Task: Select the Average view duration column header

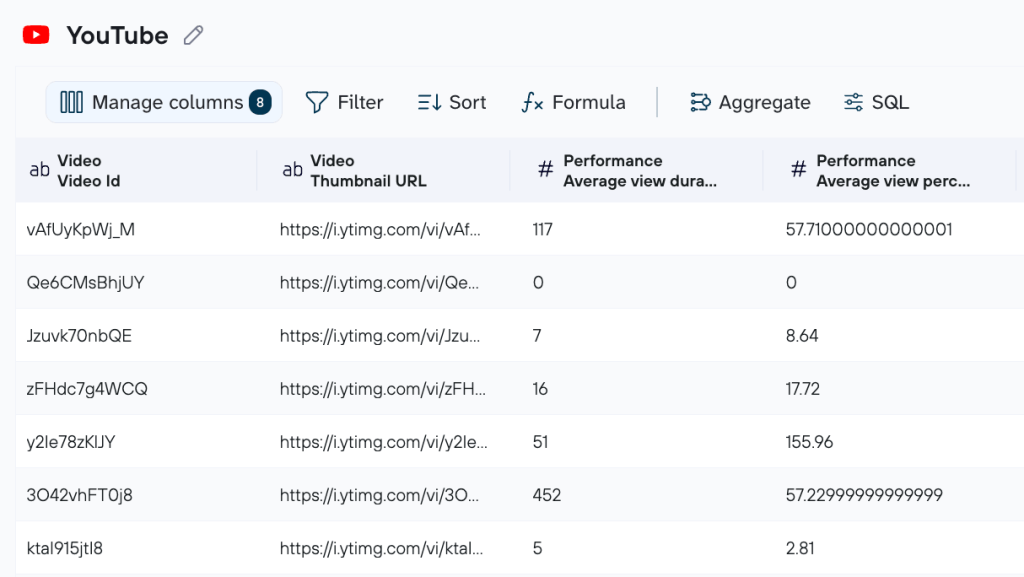Action: pos(637,170)
